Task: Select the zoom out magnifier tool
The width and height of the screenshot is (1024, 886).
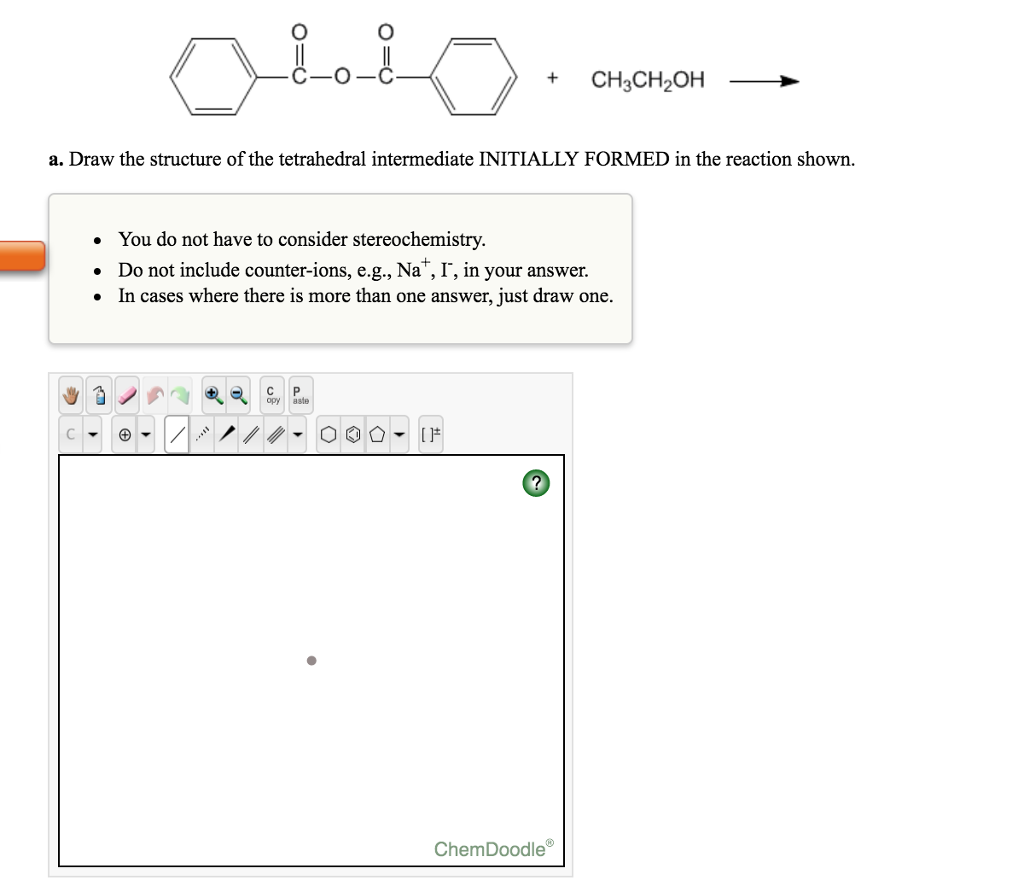Action: pos(237,395)
